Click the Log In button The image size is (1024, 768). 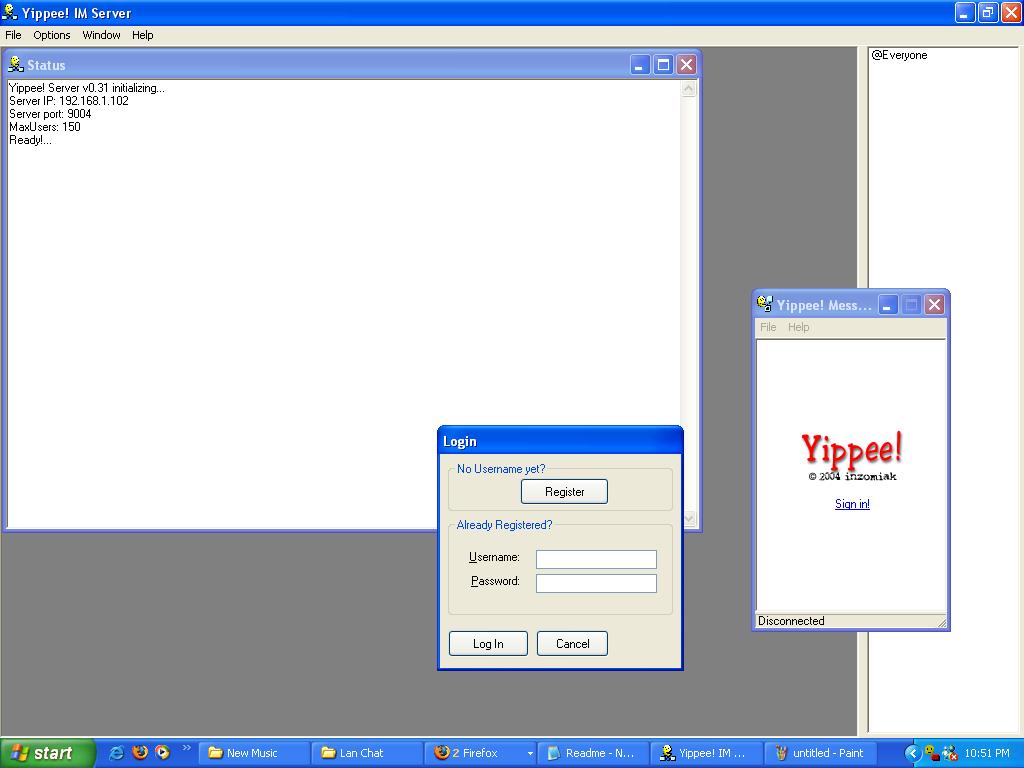click(x=488, y=644)
